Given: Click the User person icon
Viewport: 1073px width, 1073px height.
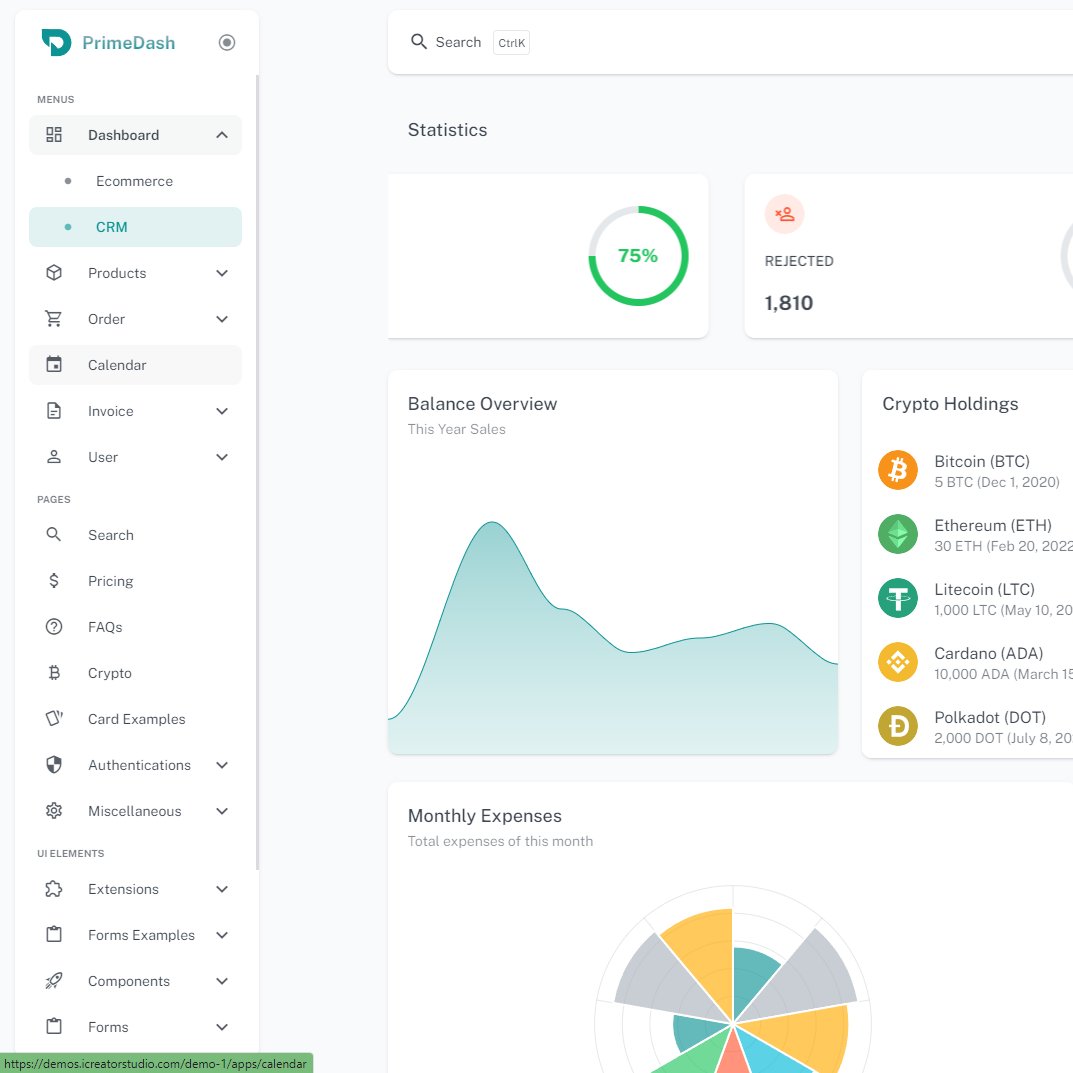Looking at the screenshot, I should coord(54,457).
